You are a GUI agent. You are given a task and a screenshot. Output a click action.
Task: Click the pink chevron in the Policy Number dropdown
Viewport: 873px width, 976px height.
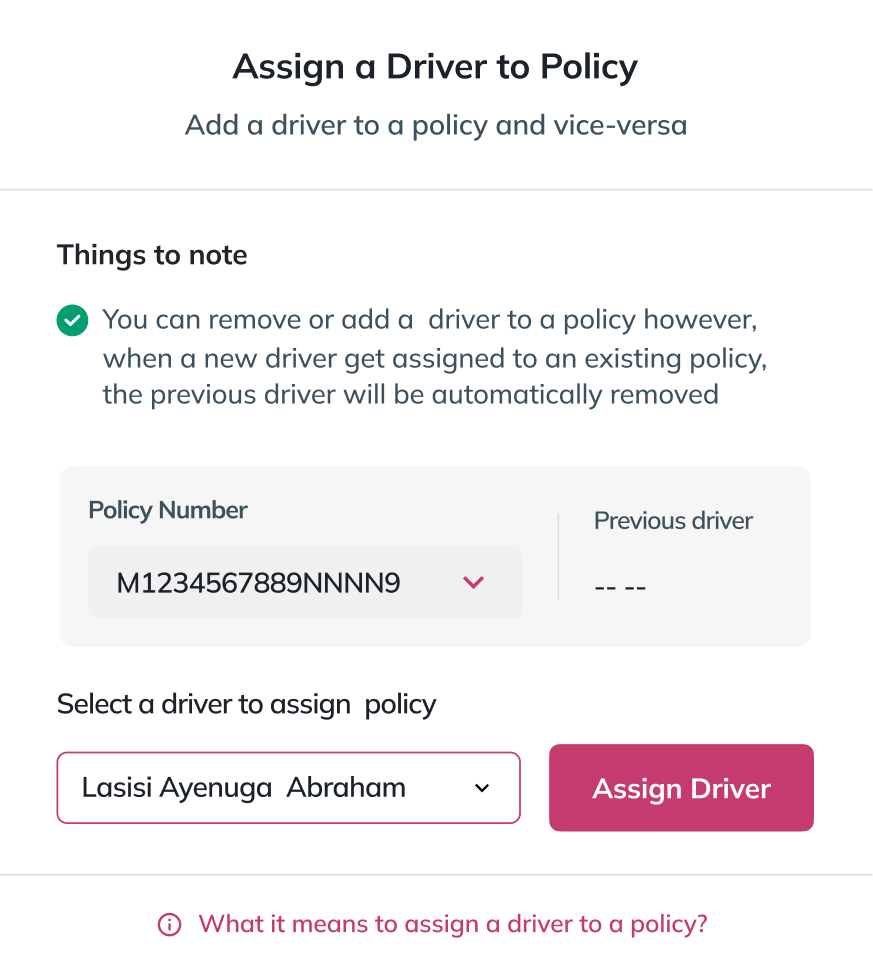click(474, 582)
